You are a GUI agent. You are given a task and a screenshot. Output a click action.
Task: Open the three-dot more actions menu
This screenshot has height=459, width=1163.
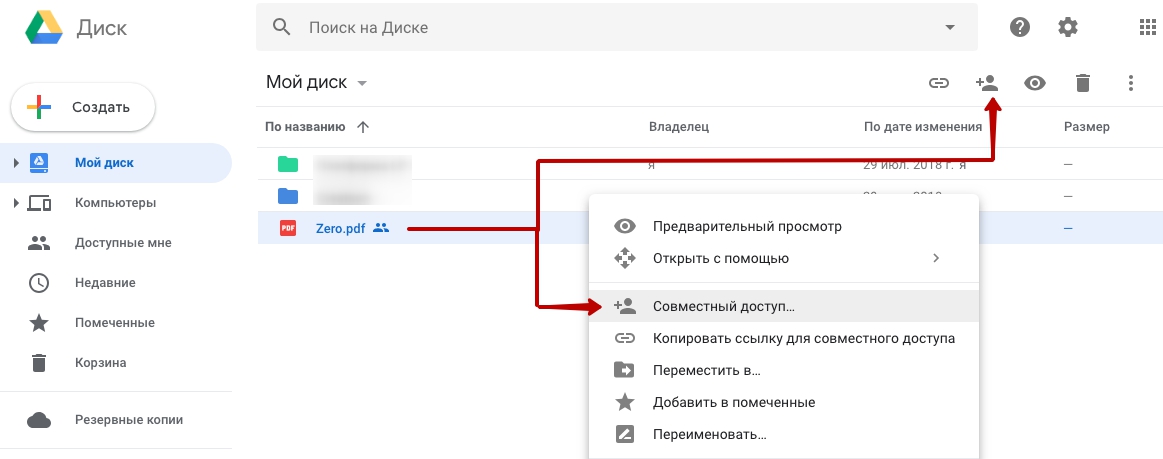(1130, 83)
